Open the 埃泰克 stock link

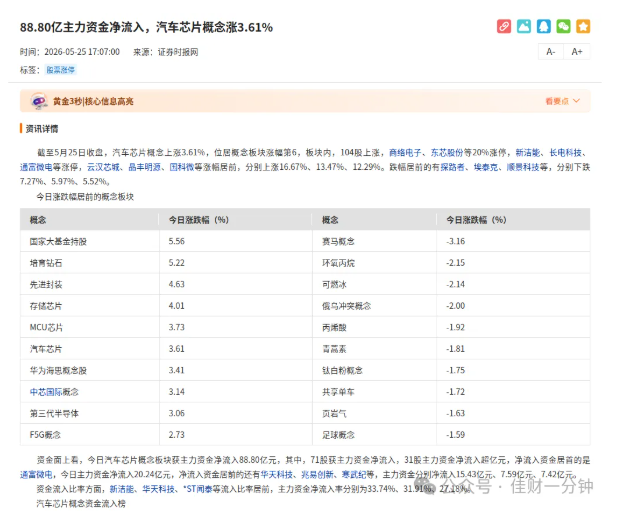[486, 167]
